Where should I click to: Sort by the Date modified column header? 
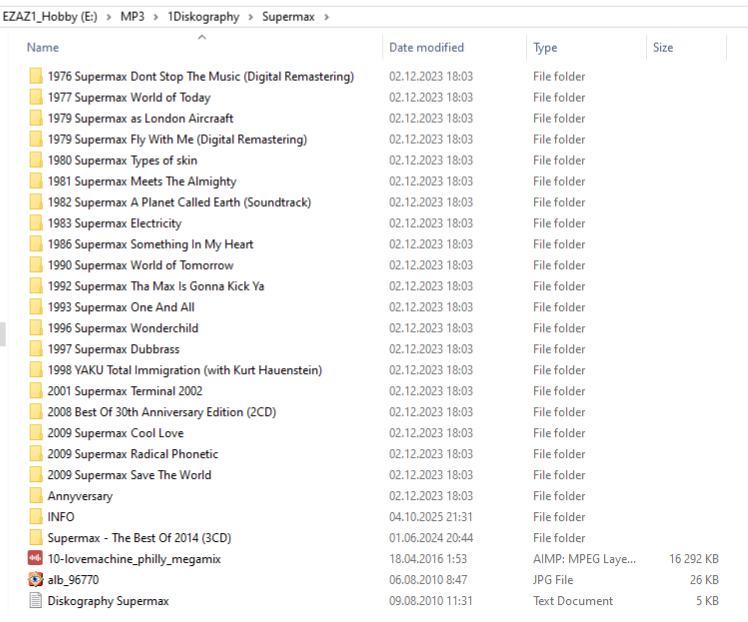click(x=426, y=47)
